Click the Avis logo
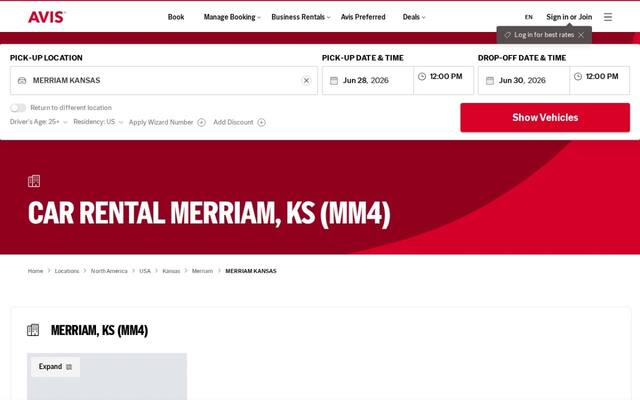Screen dimensions: 640x400 click(x=47, y=17)
